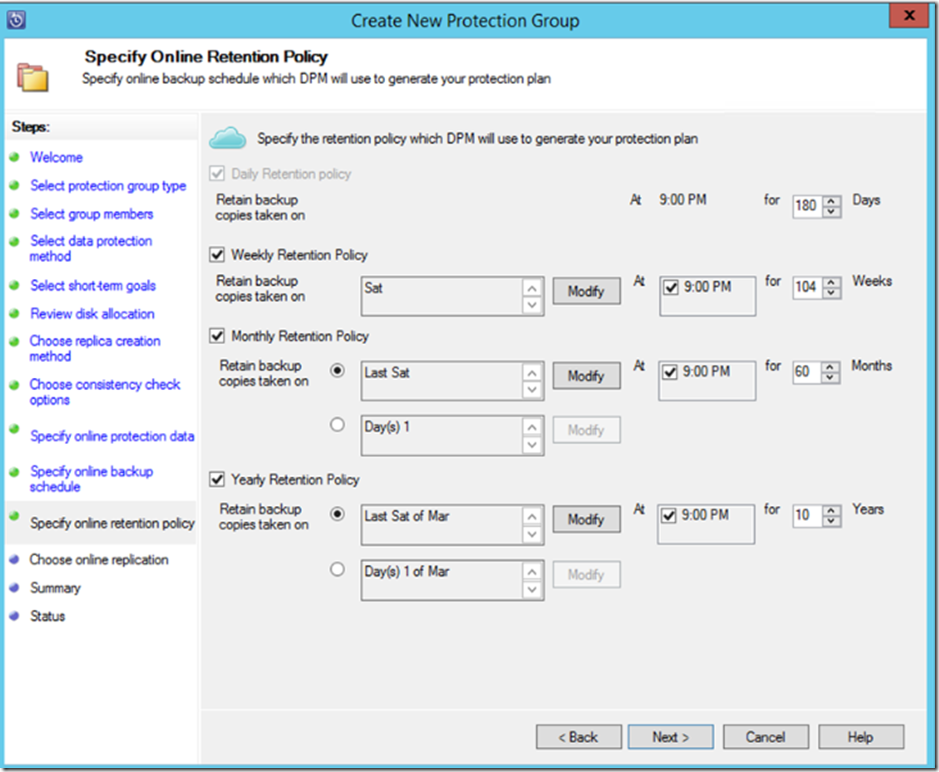
Task: Click the monthly retention 60 months field
Action: pos(807,372)
